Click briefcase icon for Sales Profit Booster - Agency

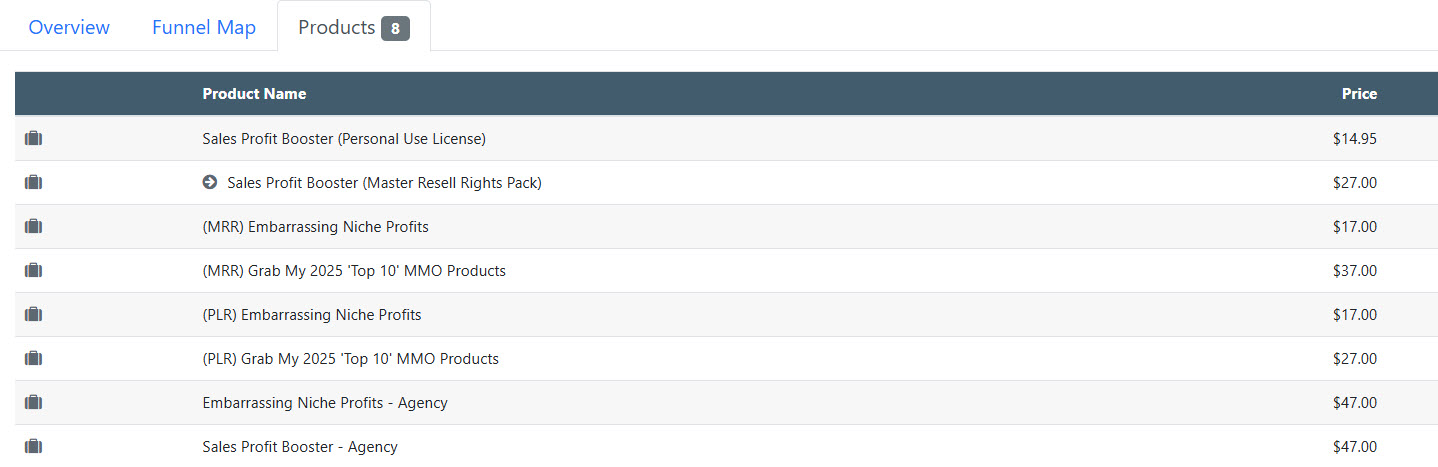coord(33,446)
